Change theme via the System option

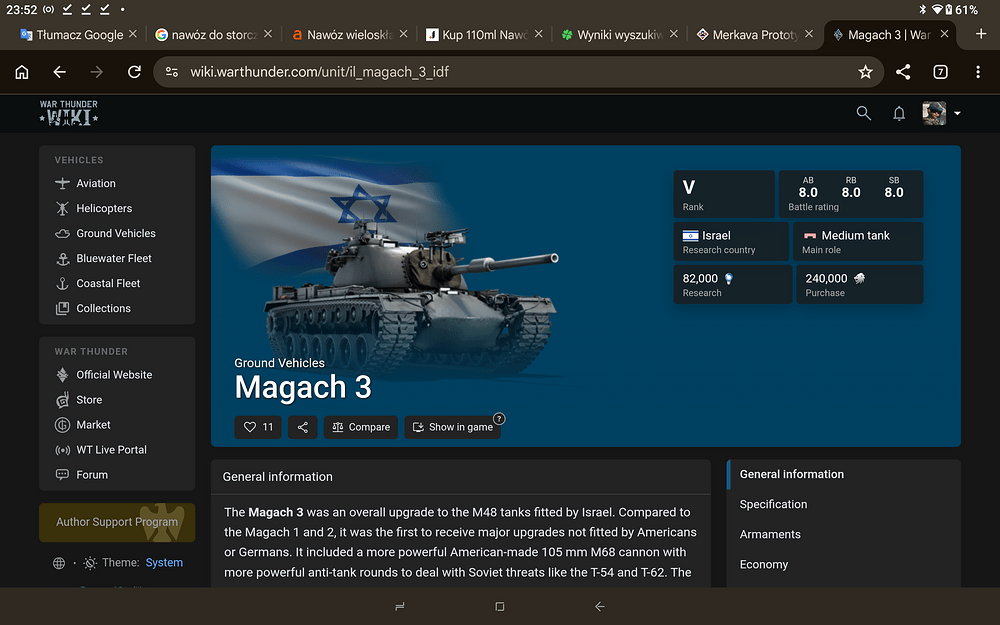(x=164, y=562)
